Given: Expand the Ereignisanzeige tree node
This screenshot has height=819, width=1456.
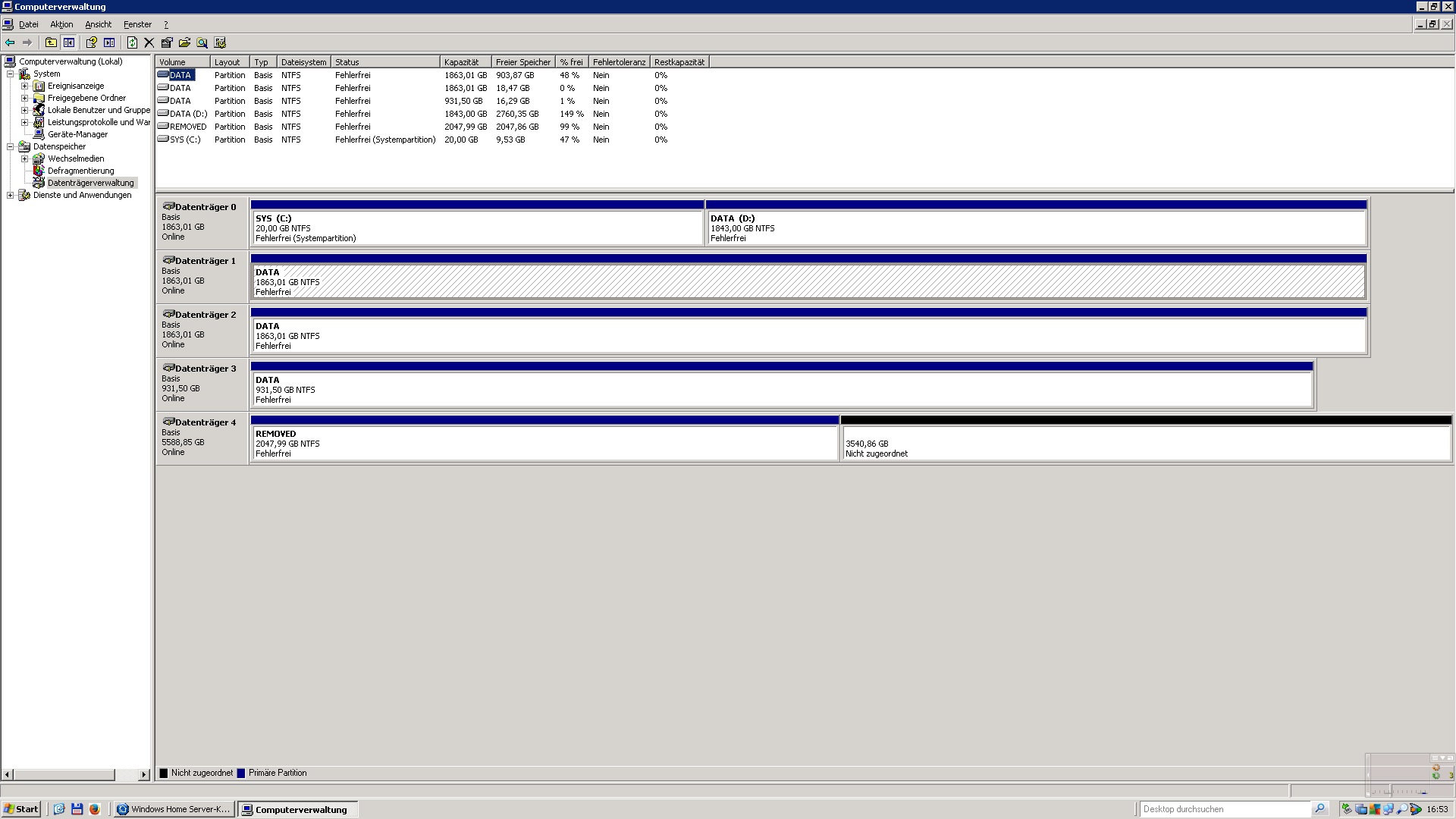Looking at the screenshot, I should 24,86.
